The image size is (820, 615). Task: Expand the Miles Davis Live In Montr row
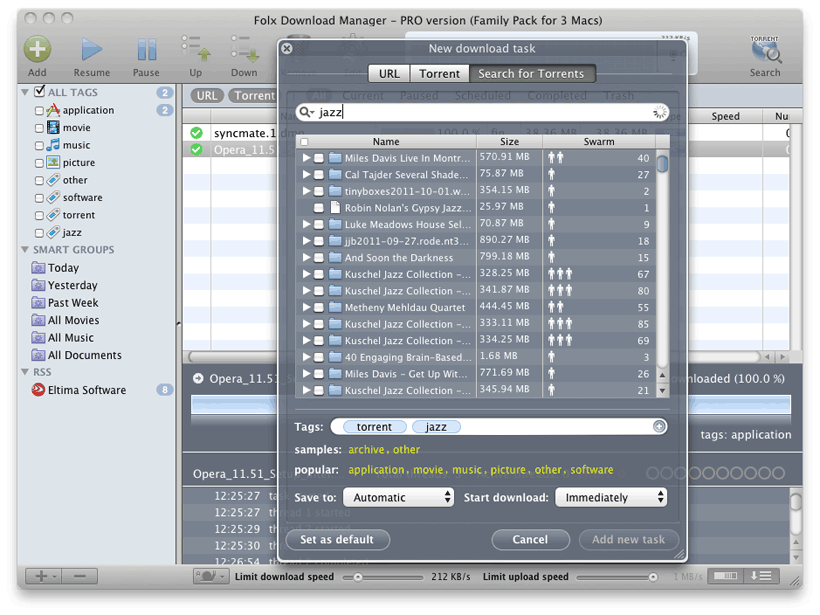(x=306, y=157)
